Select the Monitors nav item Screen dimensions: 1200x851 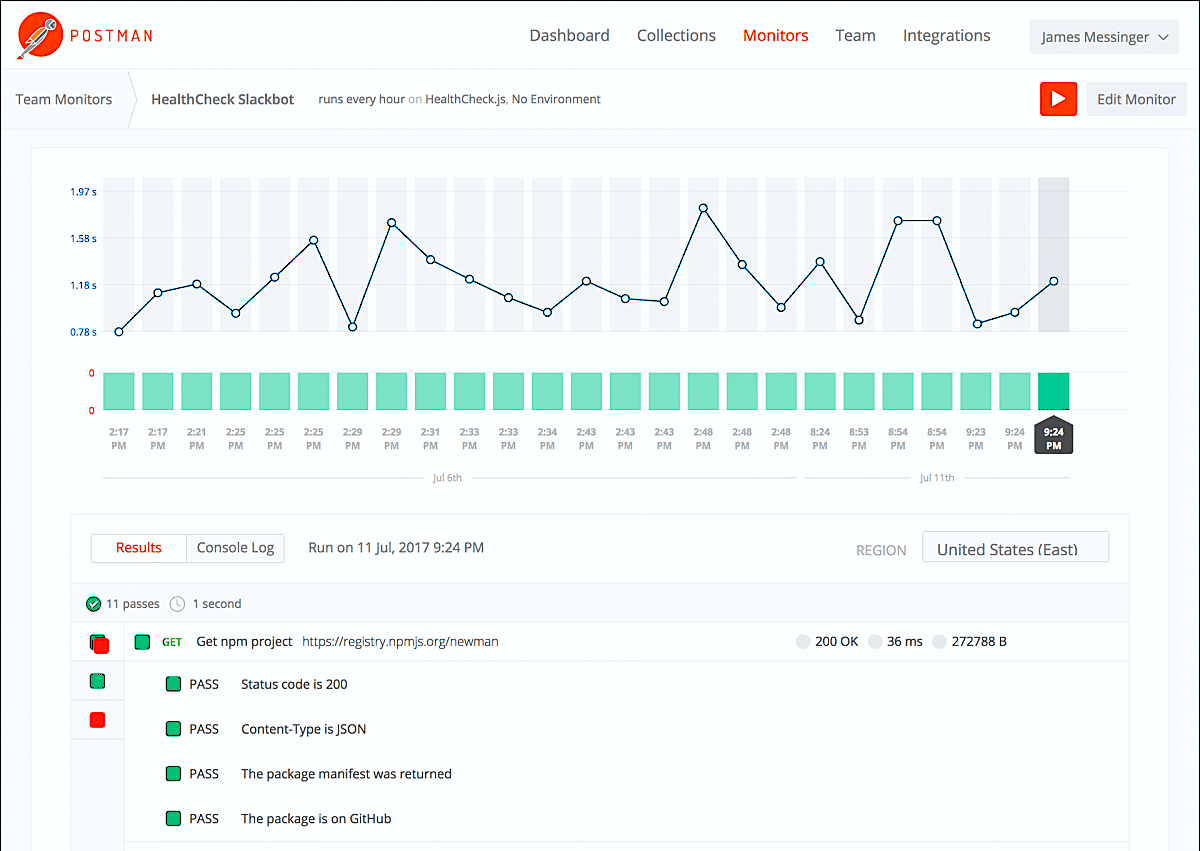coord(775,35)
